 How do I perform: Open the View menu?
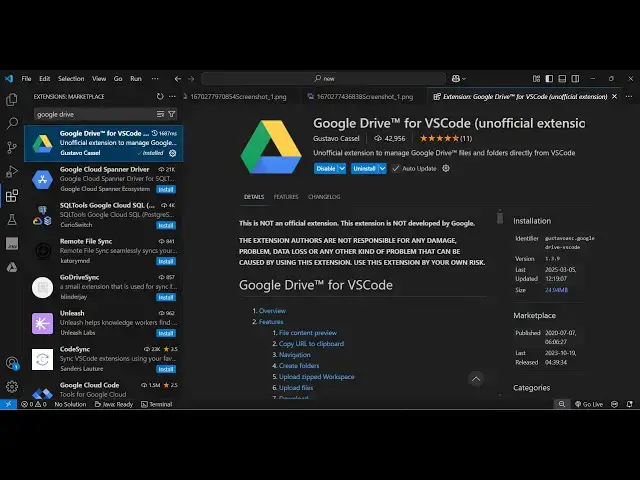coord(99,78)
